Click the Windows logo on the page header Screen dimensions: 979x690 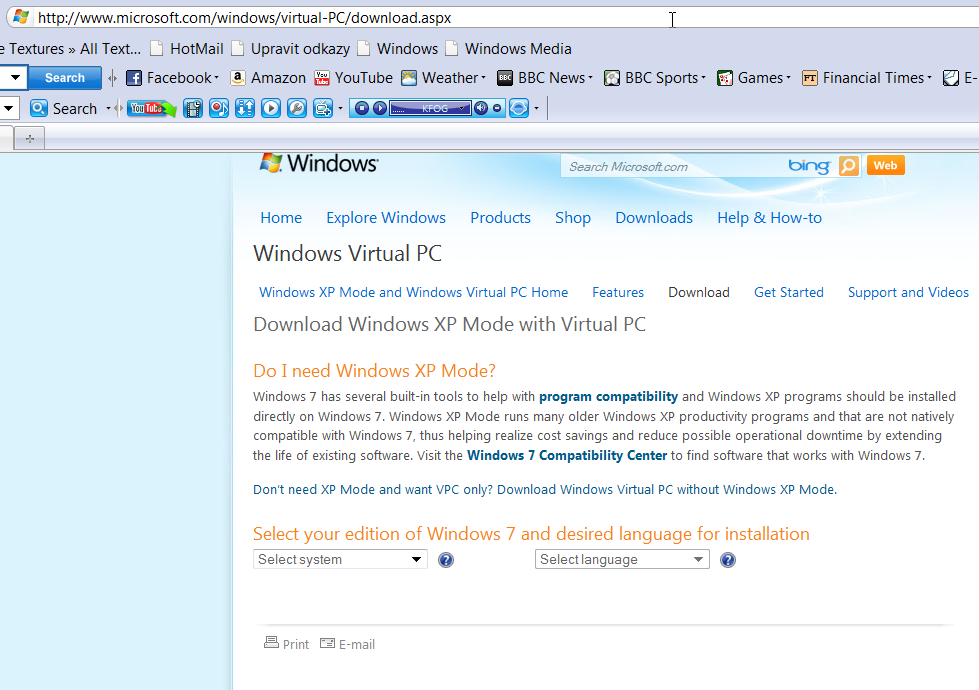click(318, 164)
